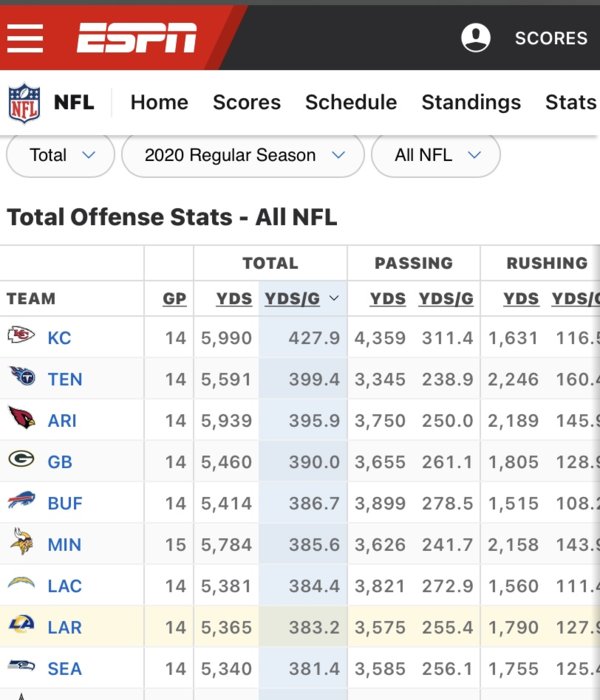
Task: Open the 2020 Regular Season dropdown
Action: [x=243, y=155]
